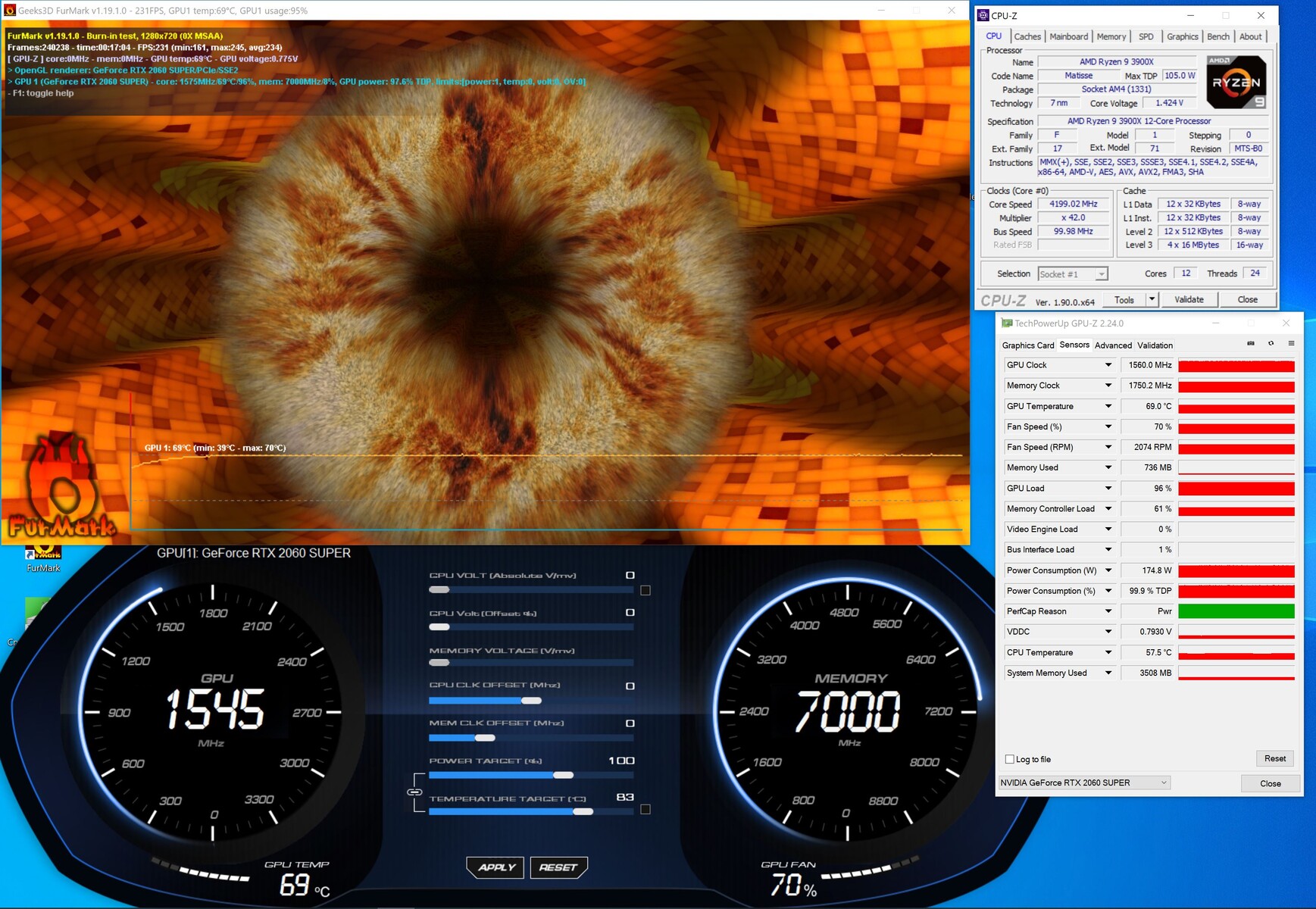Click the Close button in CPU-Z
Viewport: 1316px width, 909px height.
1247,299
